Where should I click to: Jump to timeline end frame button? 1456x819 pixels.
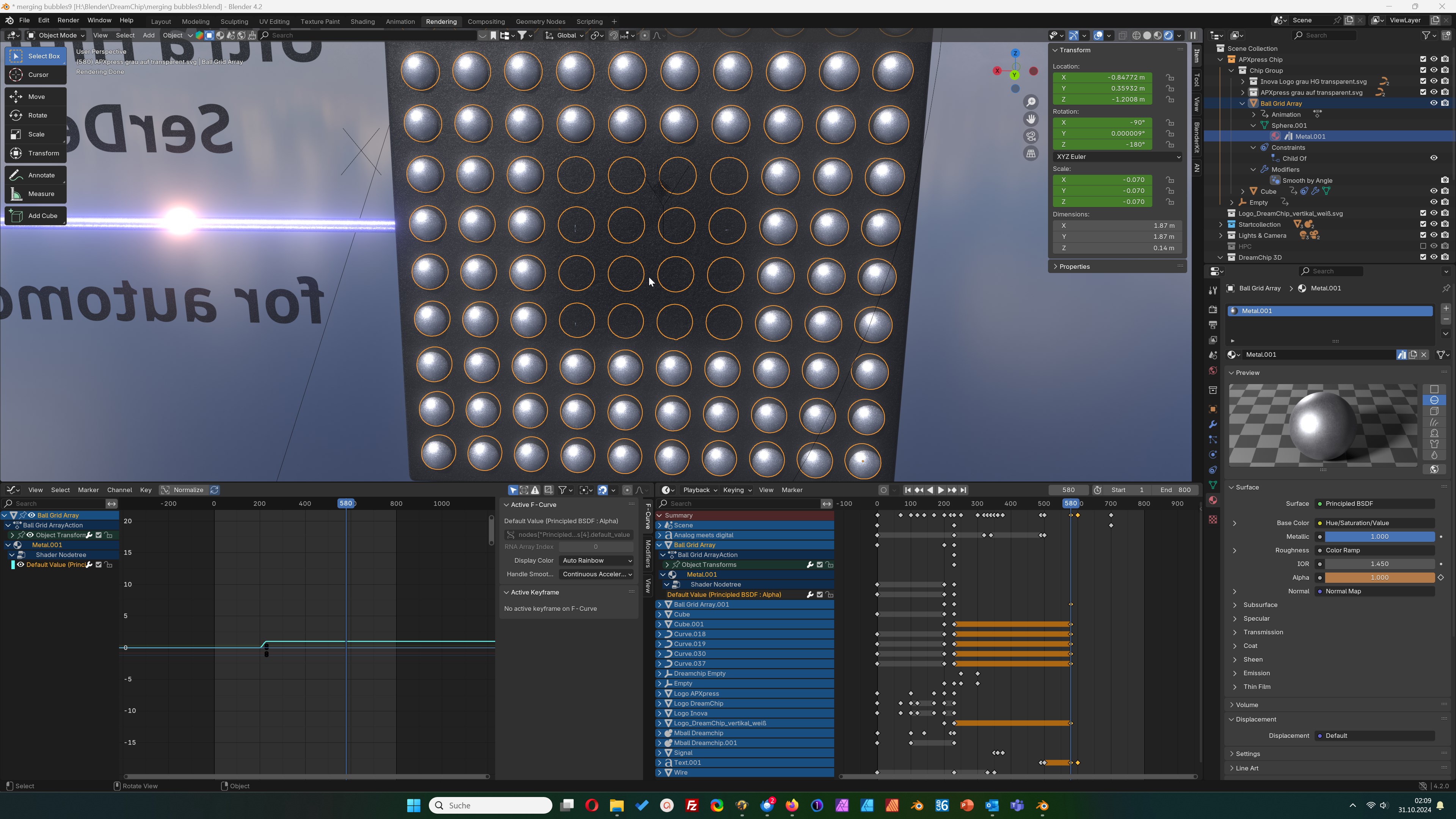pyautogui.click(x=964, y=490)
